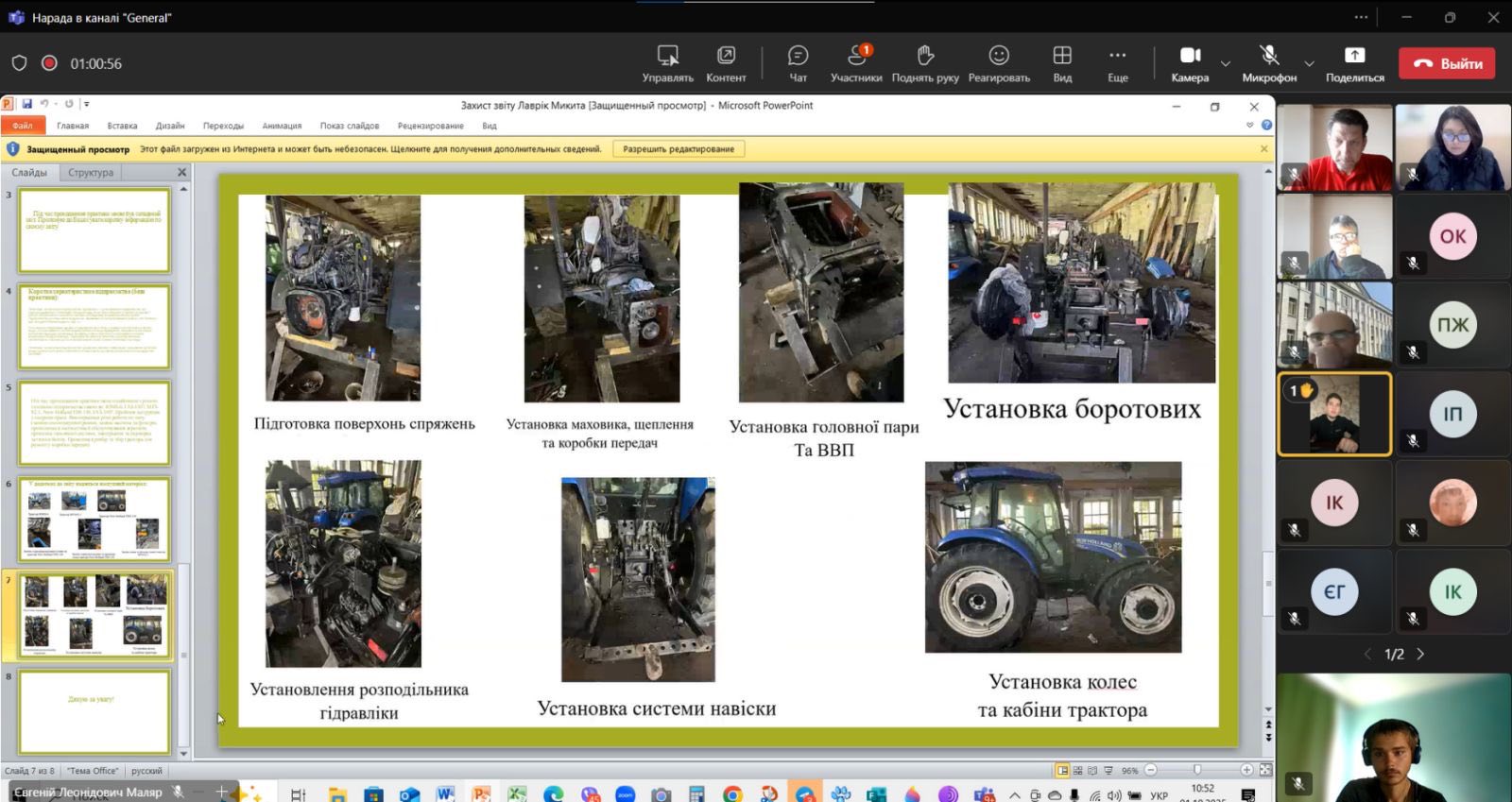Switch PowerPoint to normal view mode
Screen dimensions: 1512x802
(1062, 771)
